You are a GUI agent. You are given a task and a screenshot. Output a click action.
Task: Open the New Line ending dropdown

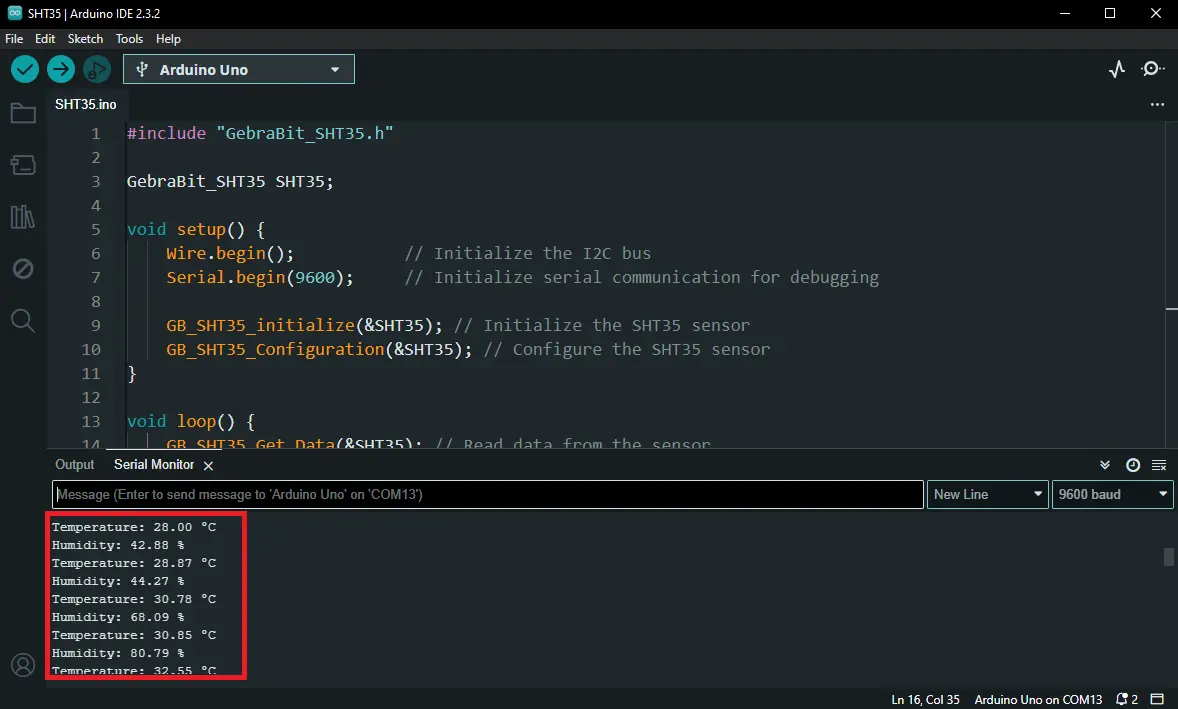[x=987, y=494]
